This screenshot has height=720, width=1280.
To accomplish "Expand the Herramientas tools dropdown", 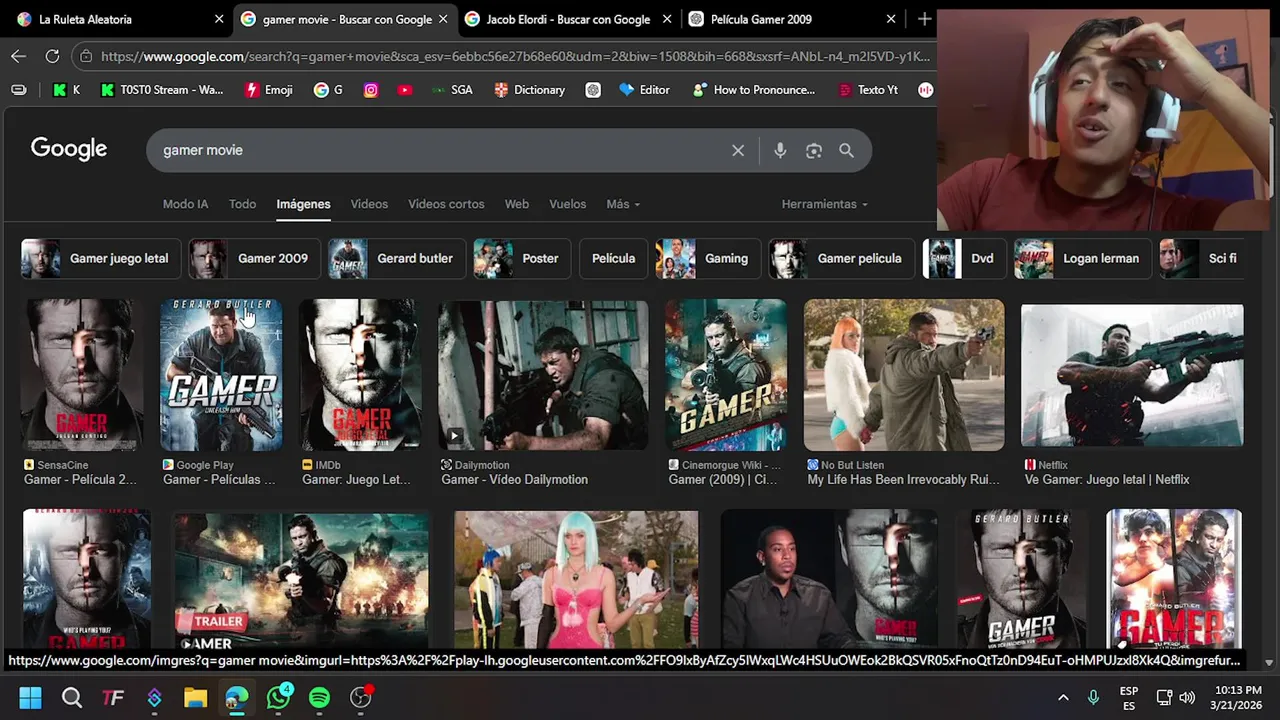I will coord(825,204).
